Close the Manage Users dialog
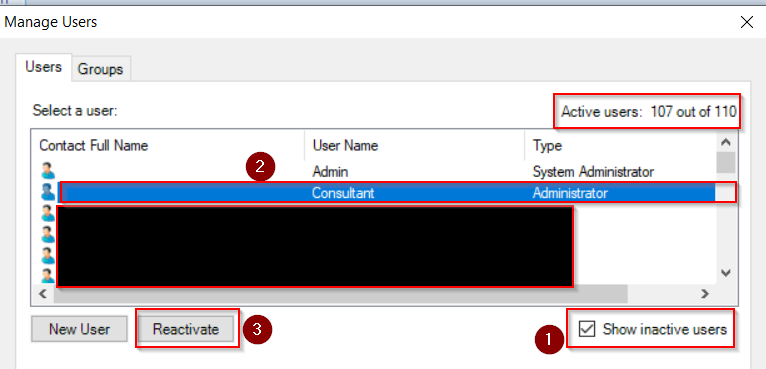This screenshot has height=369, width=766. pyautogui.click(x=747, y=22)
